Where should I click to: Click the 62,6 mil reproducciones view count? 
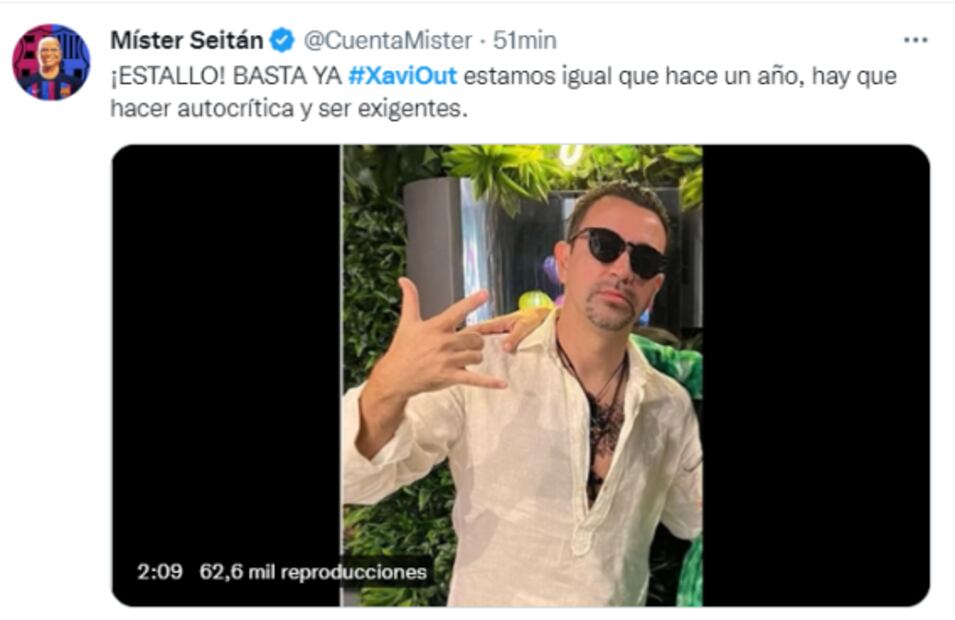pos(313,572)
